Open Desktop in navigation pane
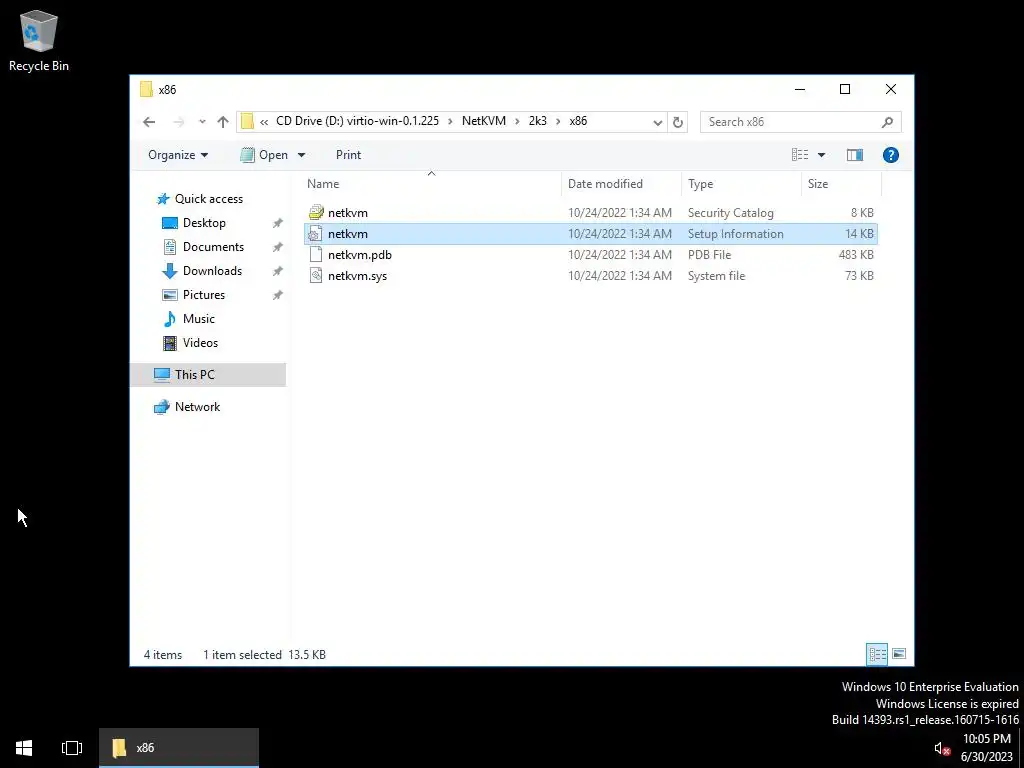 [x=204, y=223]
